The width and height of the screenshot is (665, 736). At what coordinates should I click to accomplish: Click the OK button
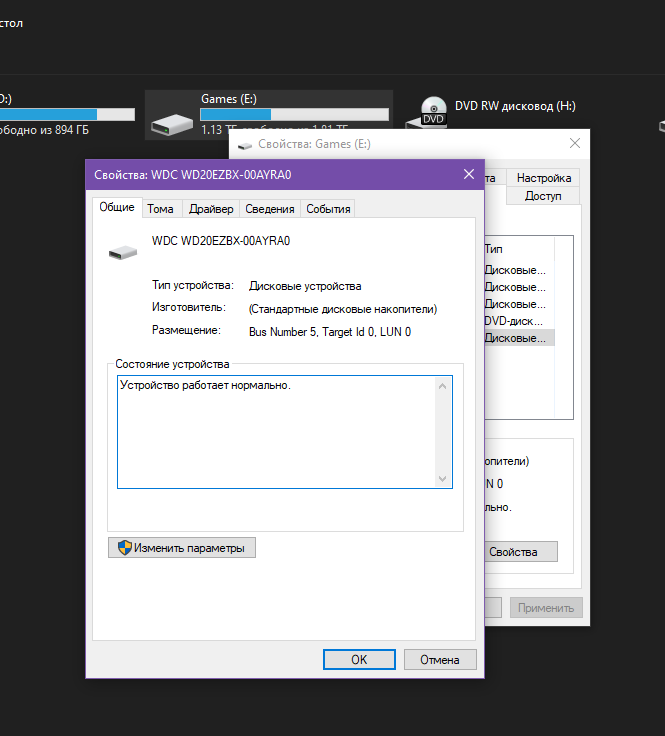point(359,659)
